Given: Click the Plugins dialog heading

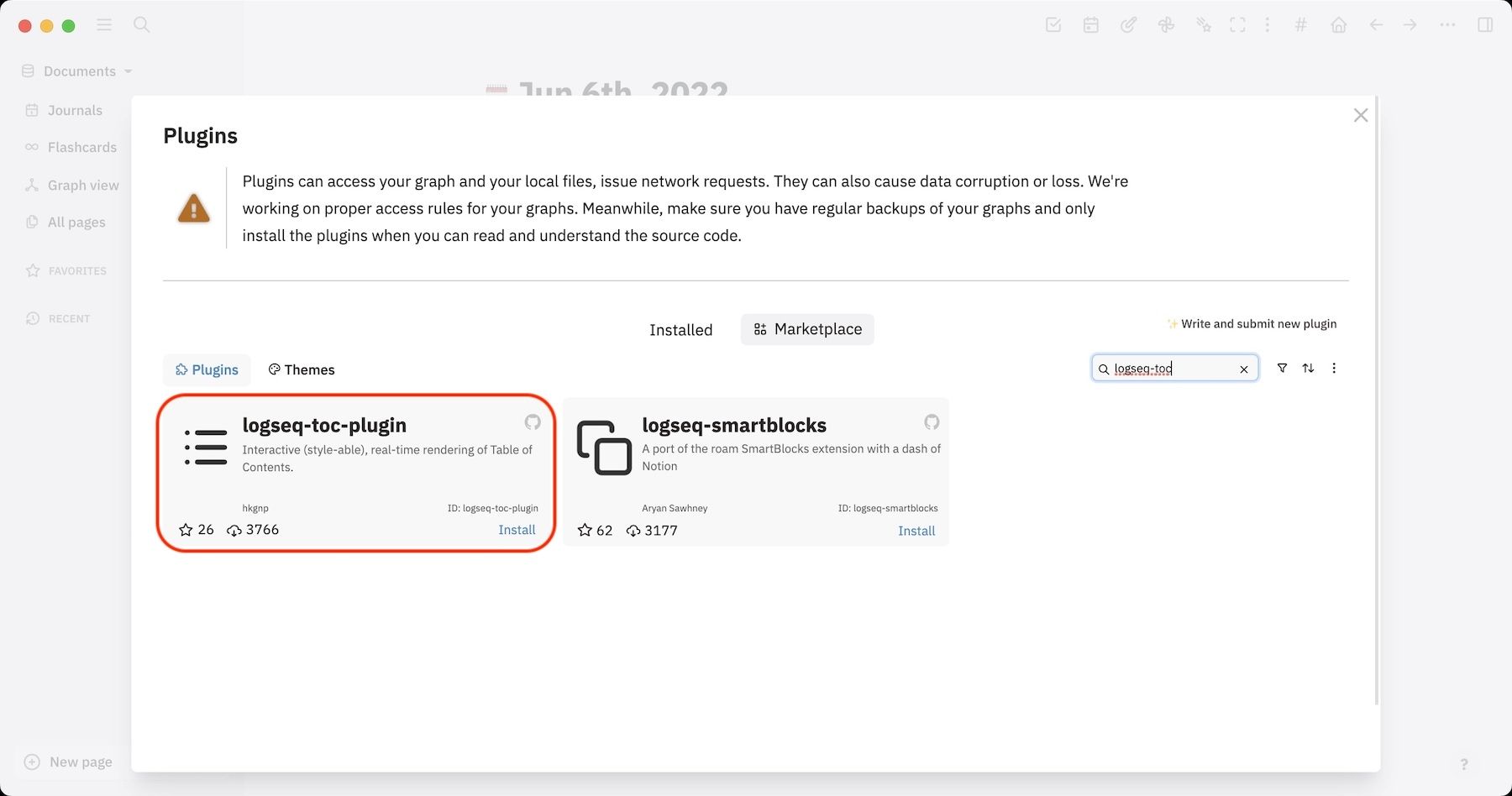Looking at the screenshot, I should point(200,136).
